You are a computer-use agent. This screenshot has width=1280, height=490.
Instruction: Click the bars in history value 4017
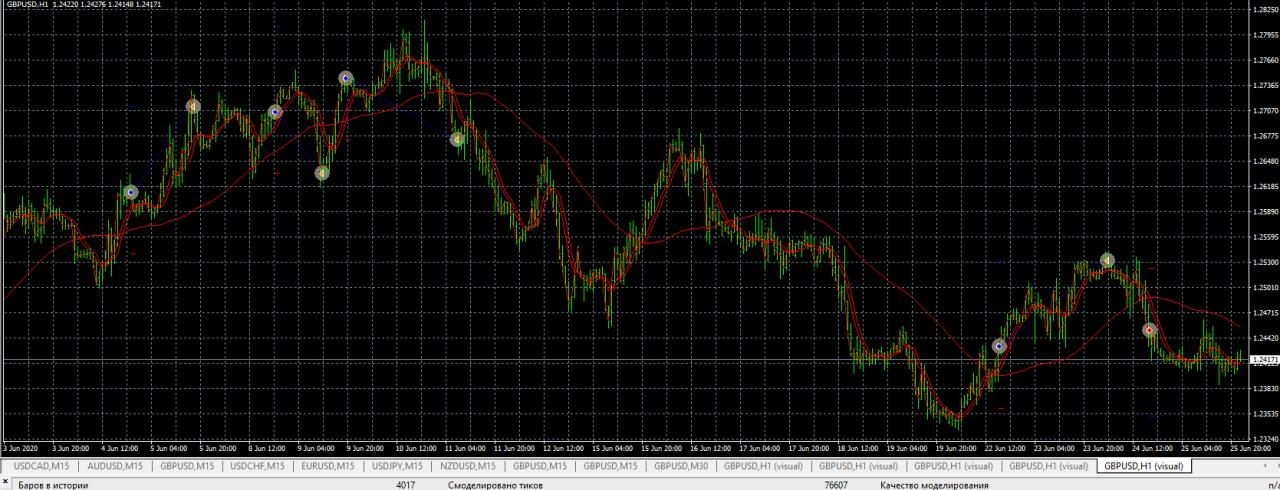pos(406,485)
